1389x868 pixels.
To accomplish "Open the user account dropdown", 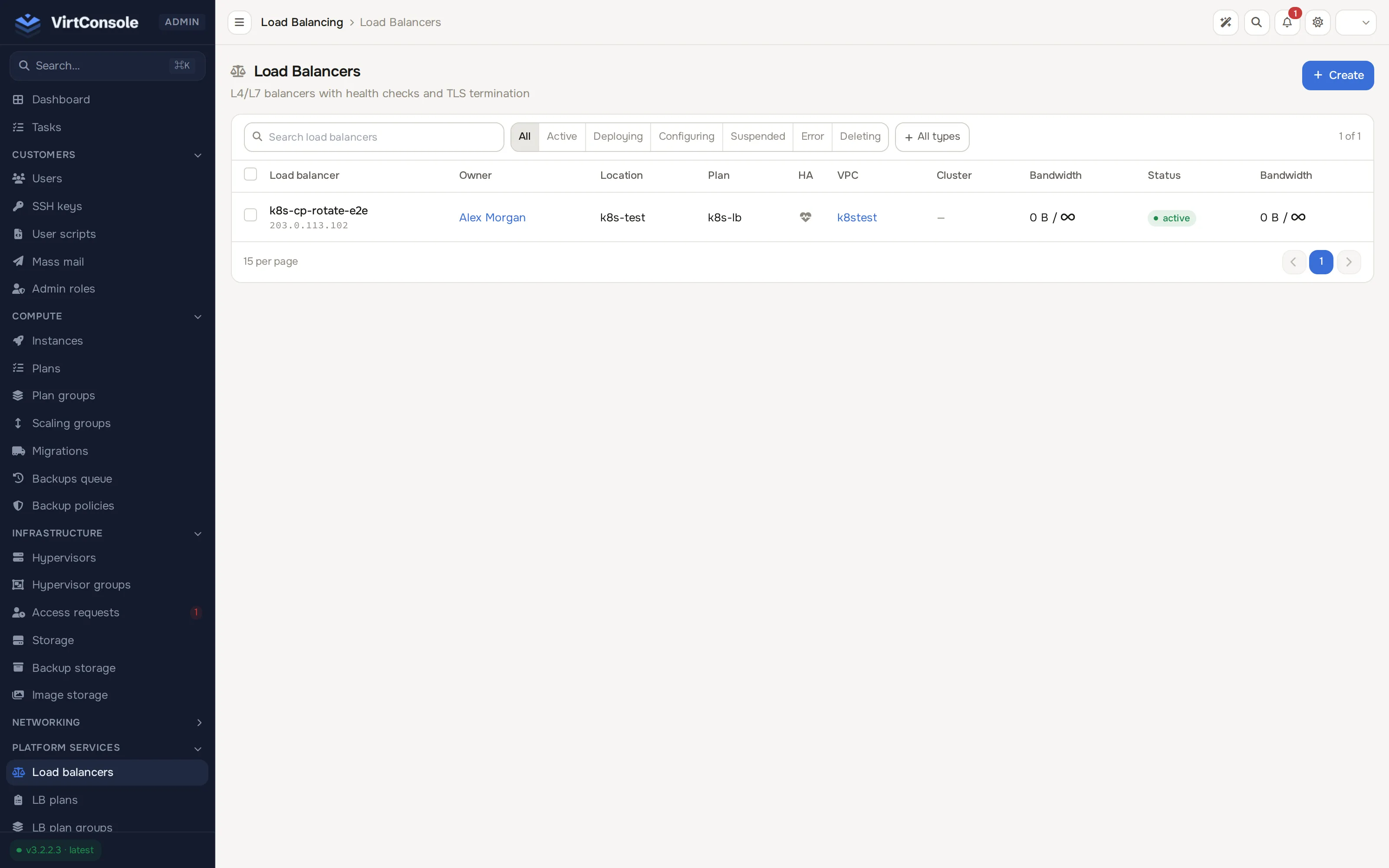I will point(1355,23).
